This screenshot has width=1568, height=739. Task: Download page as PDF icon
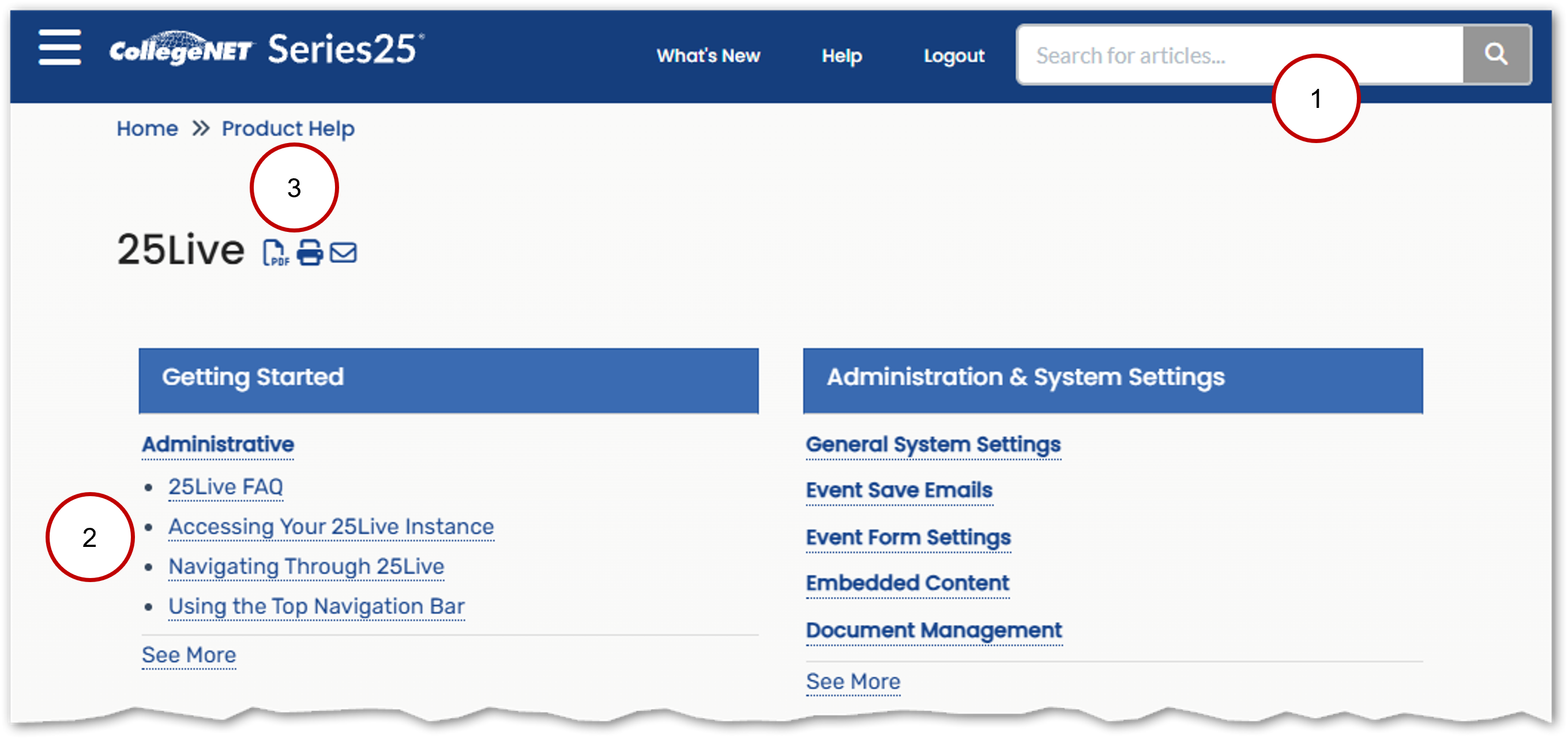(275, 252)
